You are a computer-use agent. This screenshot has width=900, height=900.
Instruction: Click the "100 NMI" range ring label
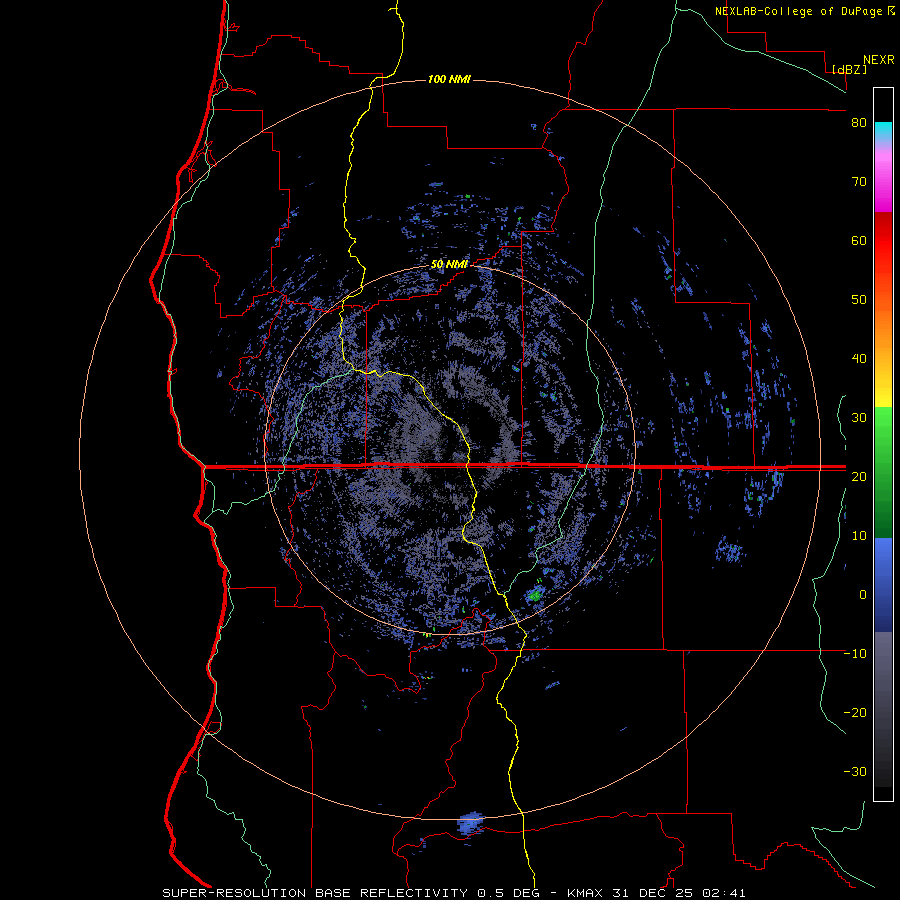(449, 79)
